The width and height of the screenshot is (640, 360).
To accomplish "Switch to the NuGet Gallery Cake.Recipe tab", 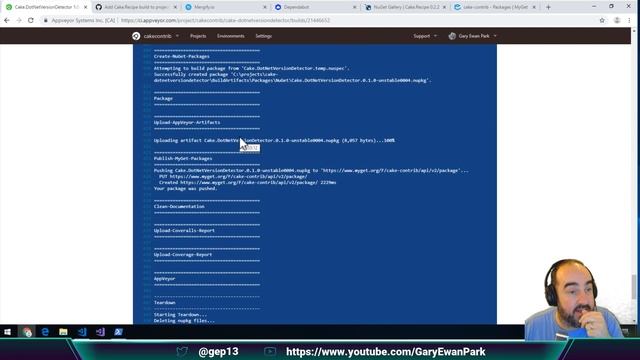I will coord(405,7).
